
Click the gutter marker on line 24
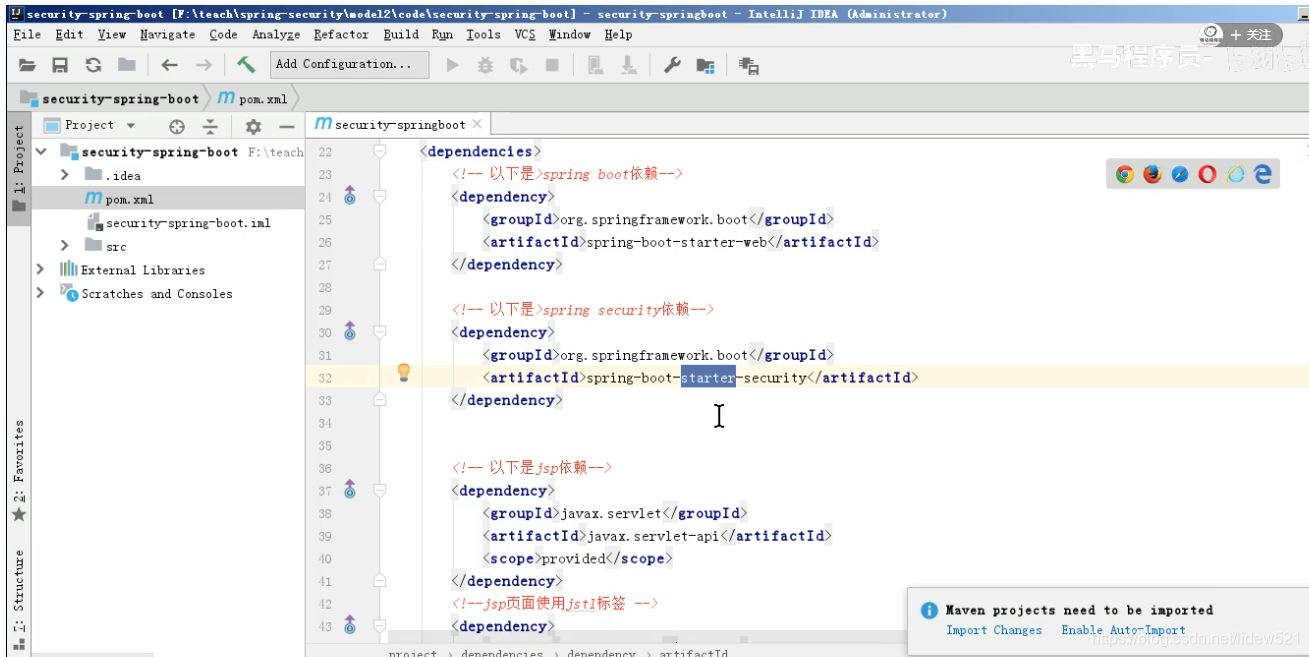click(350, 196)
